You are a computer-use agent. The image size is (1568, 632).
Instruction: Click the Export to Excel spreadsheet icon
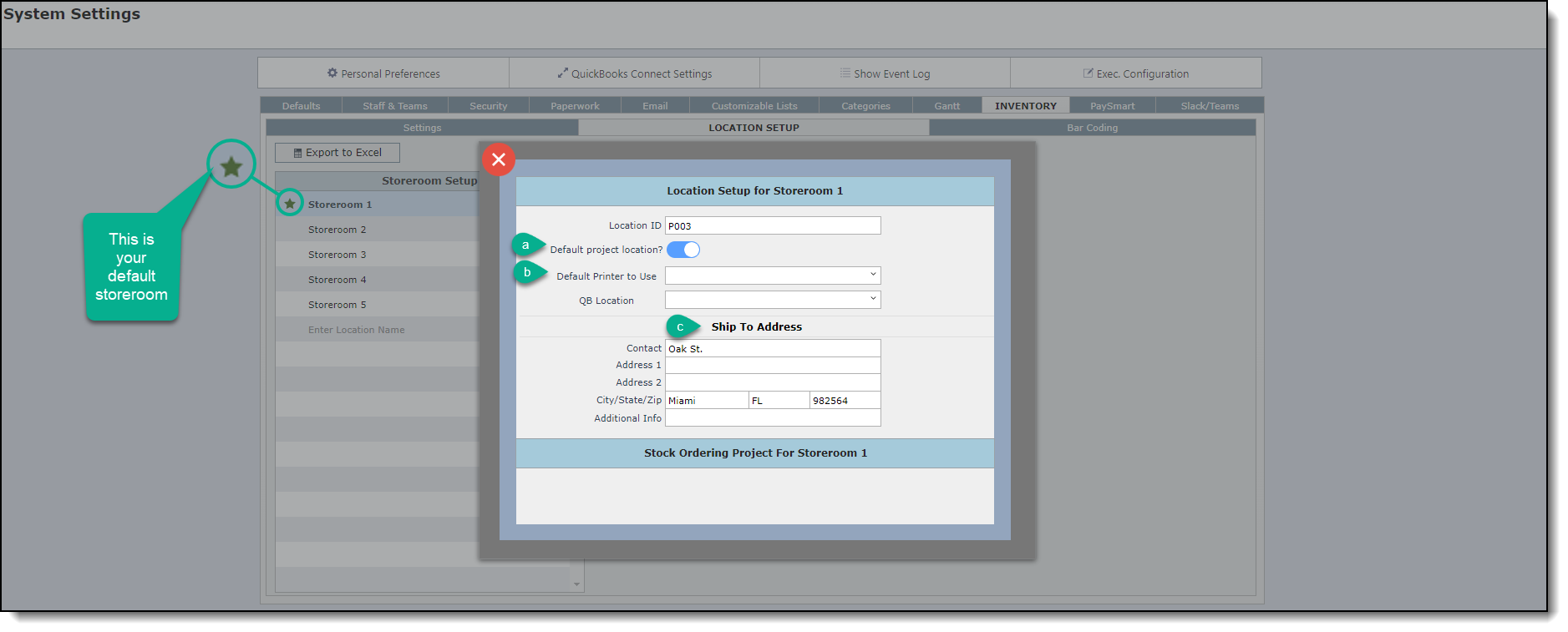297,153
